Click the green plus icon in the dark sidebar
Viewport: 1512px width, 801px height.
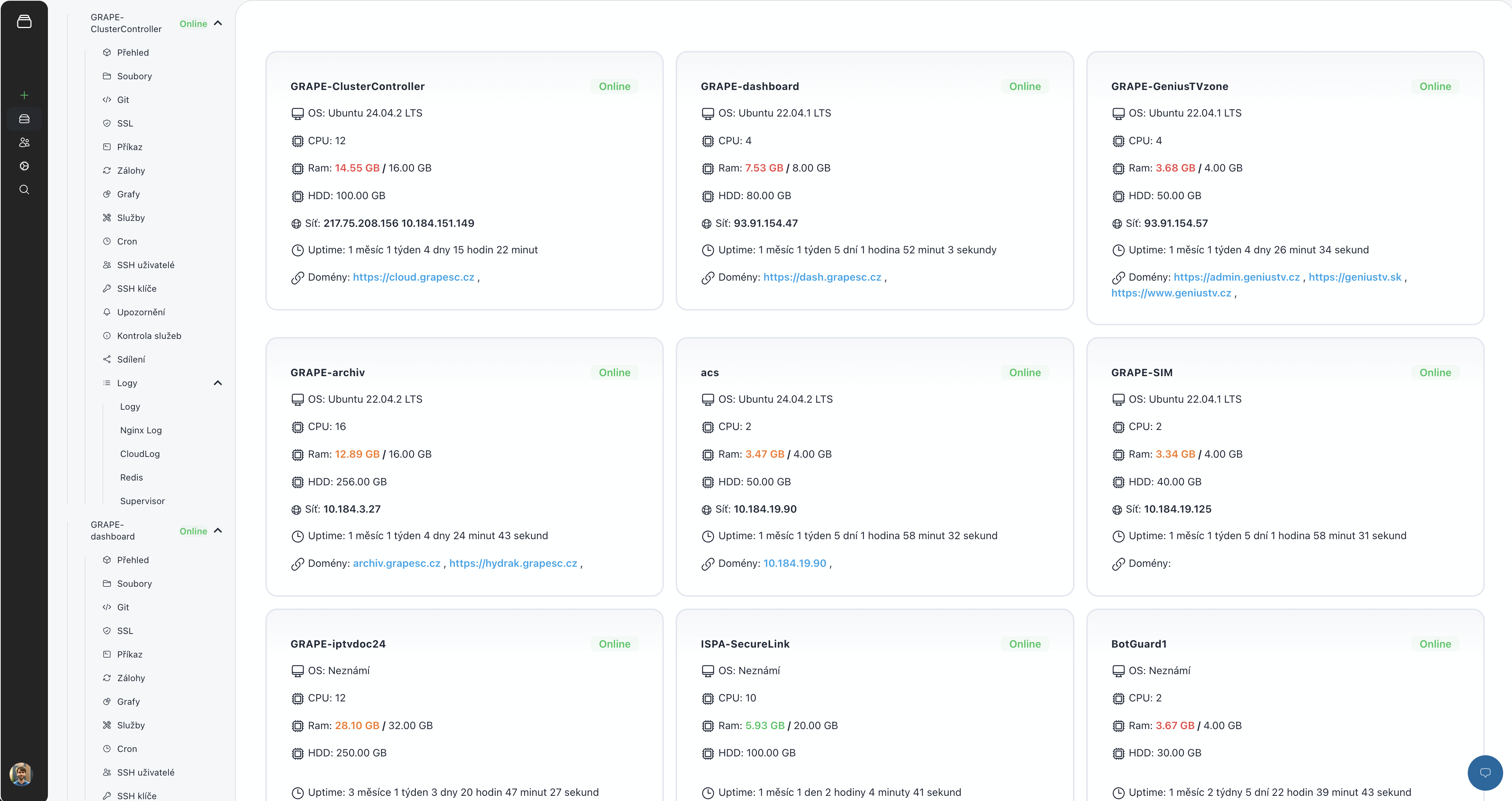pos(24,95)
